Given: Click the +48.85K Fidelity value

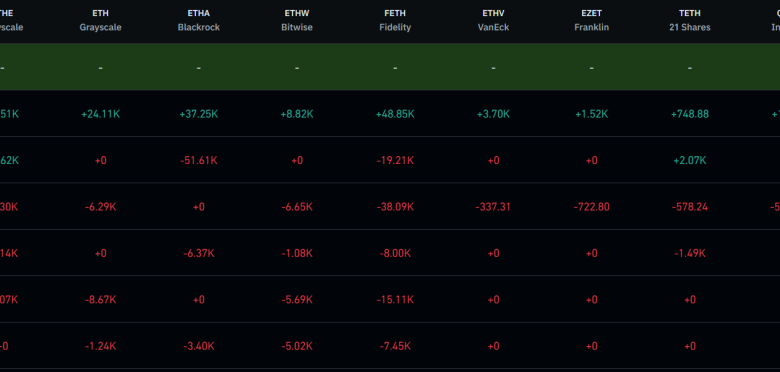Looking at the screenshot, I should pos(395,114).
